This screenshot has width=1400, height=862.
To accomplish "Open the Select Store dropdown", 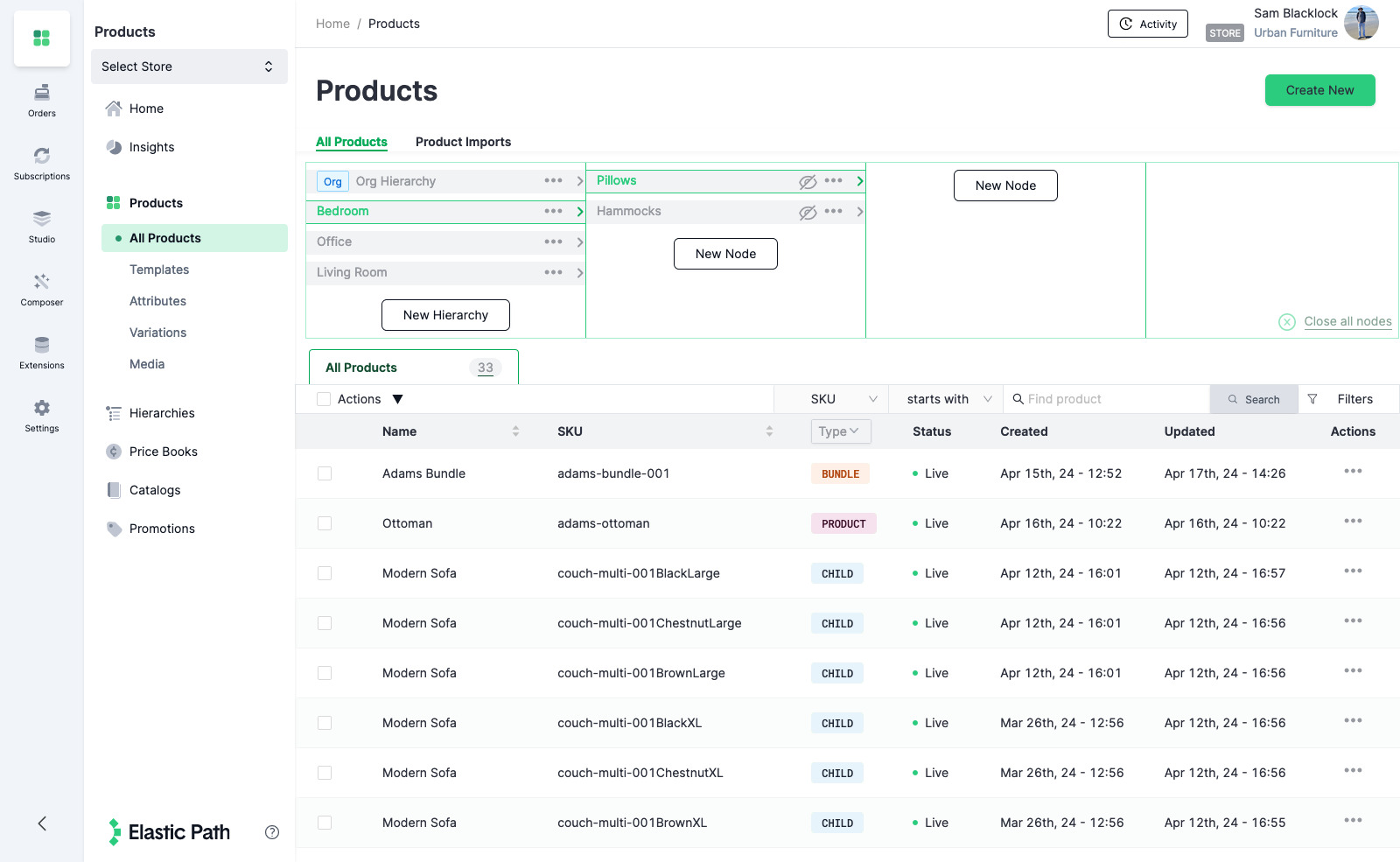I will 189,67.
